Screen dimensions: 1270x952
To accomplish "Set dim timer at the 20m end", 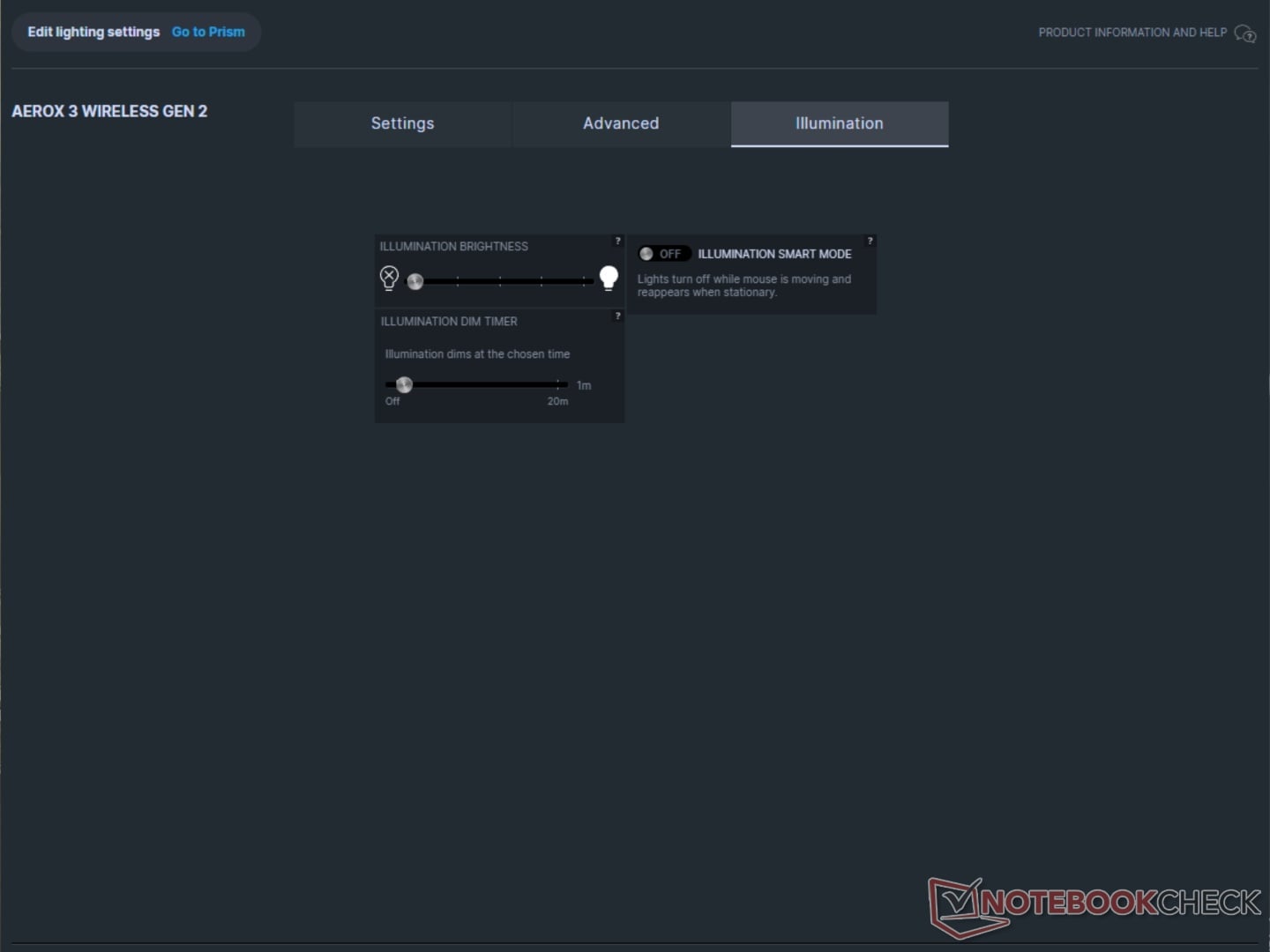I will [557, 384].
